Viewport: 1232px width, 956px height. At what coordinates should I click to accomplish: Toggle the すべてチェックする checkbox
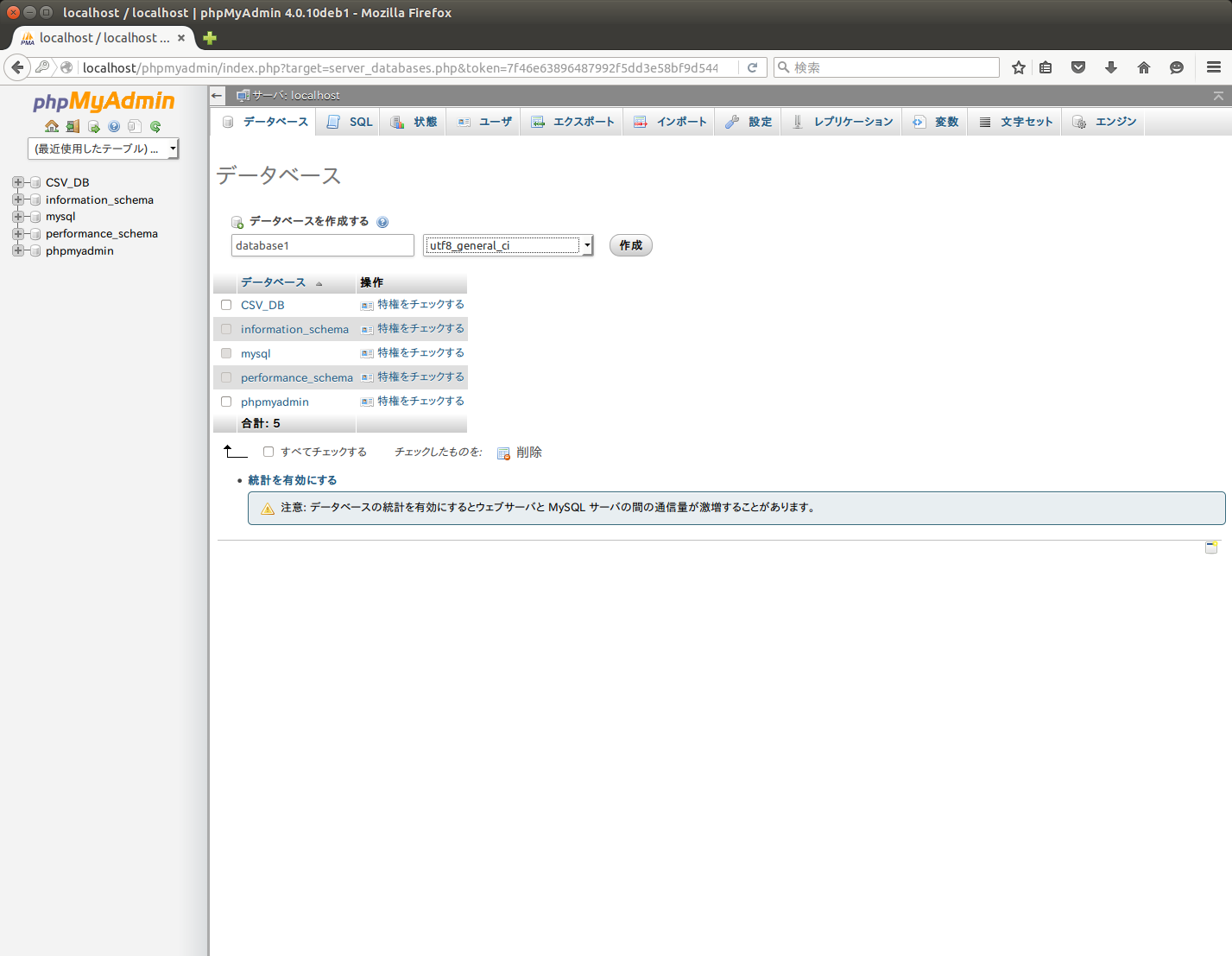tap(269, 452)
